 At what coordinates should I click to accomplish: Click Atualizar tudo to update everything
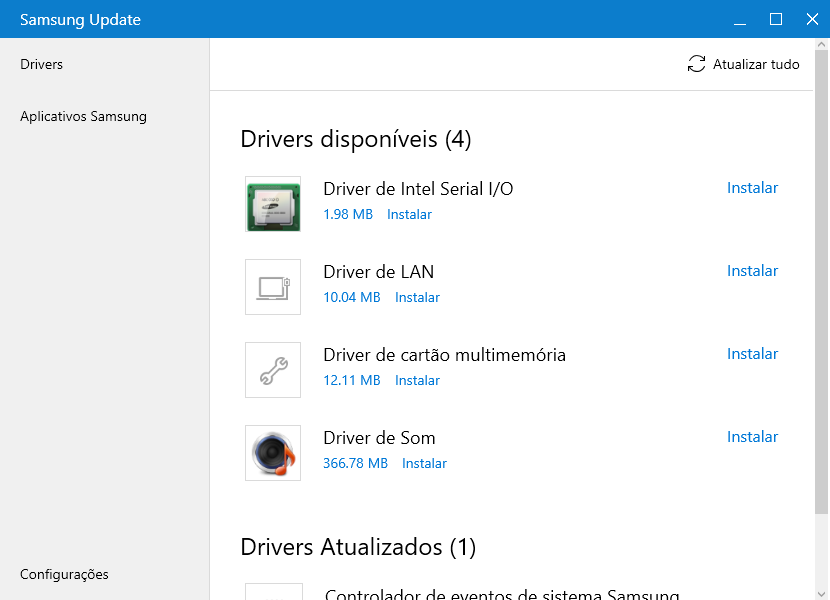756,64
